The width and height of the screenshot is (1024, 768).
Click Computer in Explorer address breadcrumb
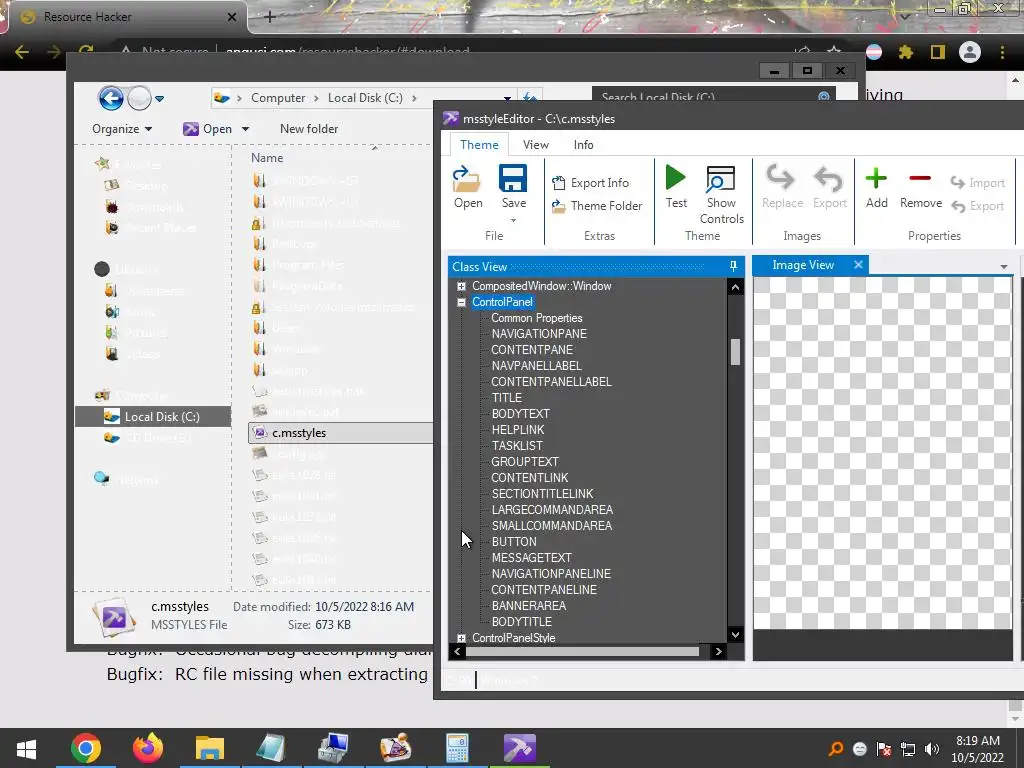click(x=278, y=98)
